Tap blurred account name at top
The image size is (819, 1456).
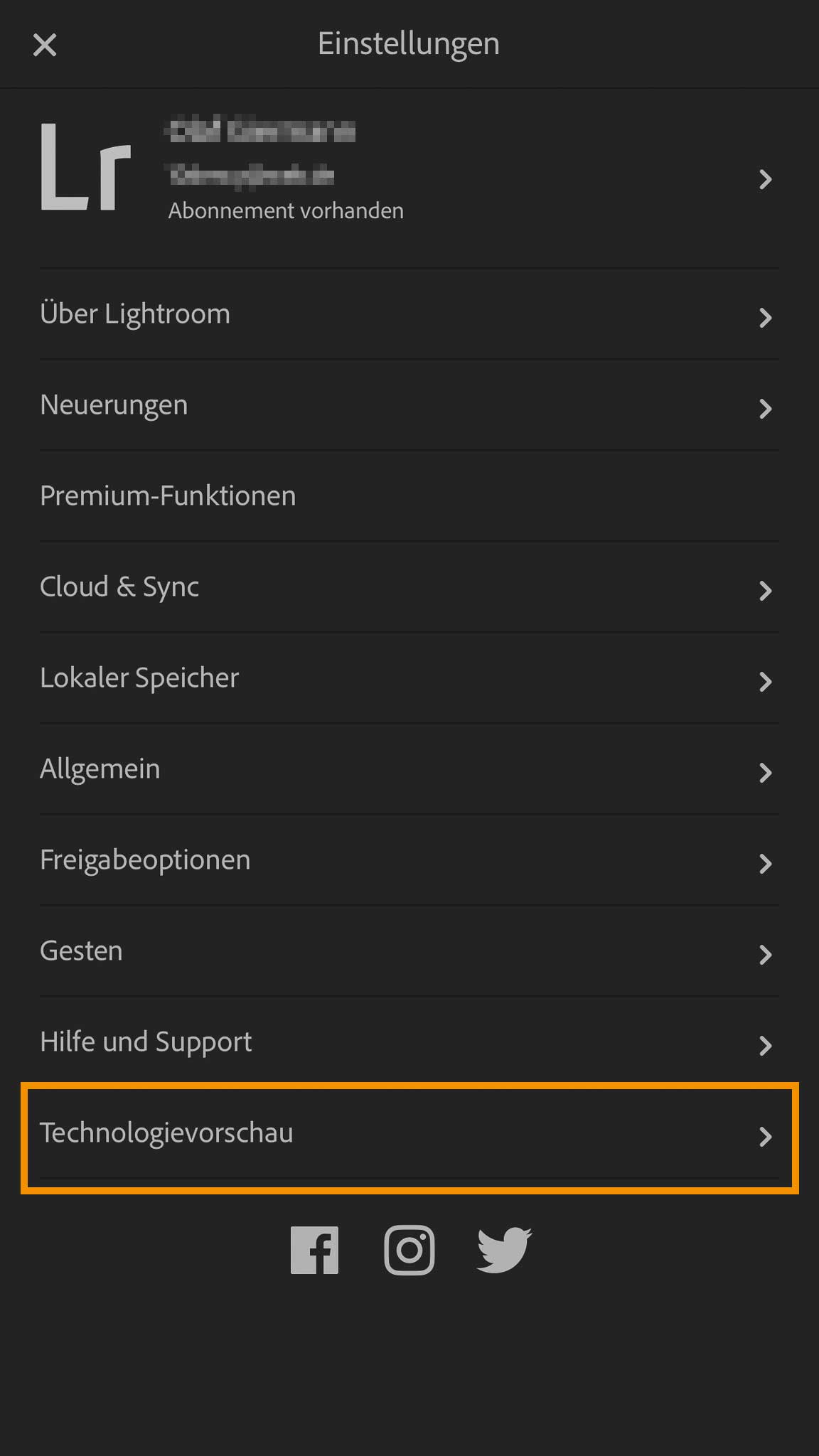point(260,132)
